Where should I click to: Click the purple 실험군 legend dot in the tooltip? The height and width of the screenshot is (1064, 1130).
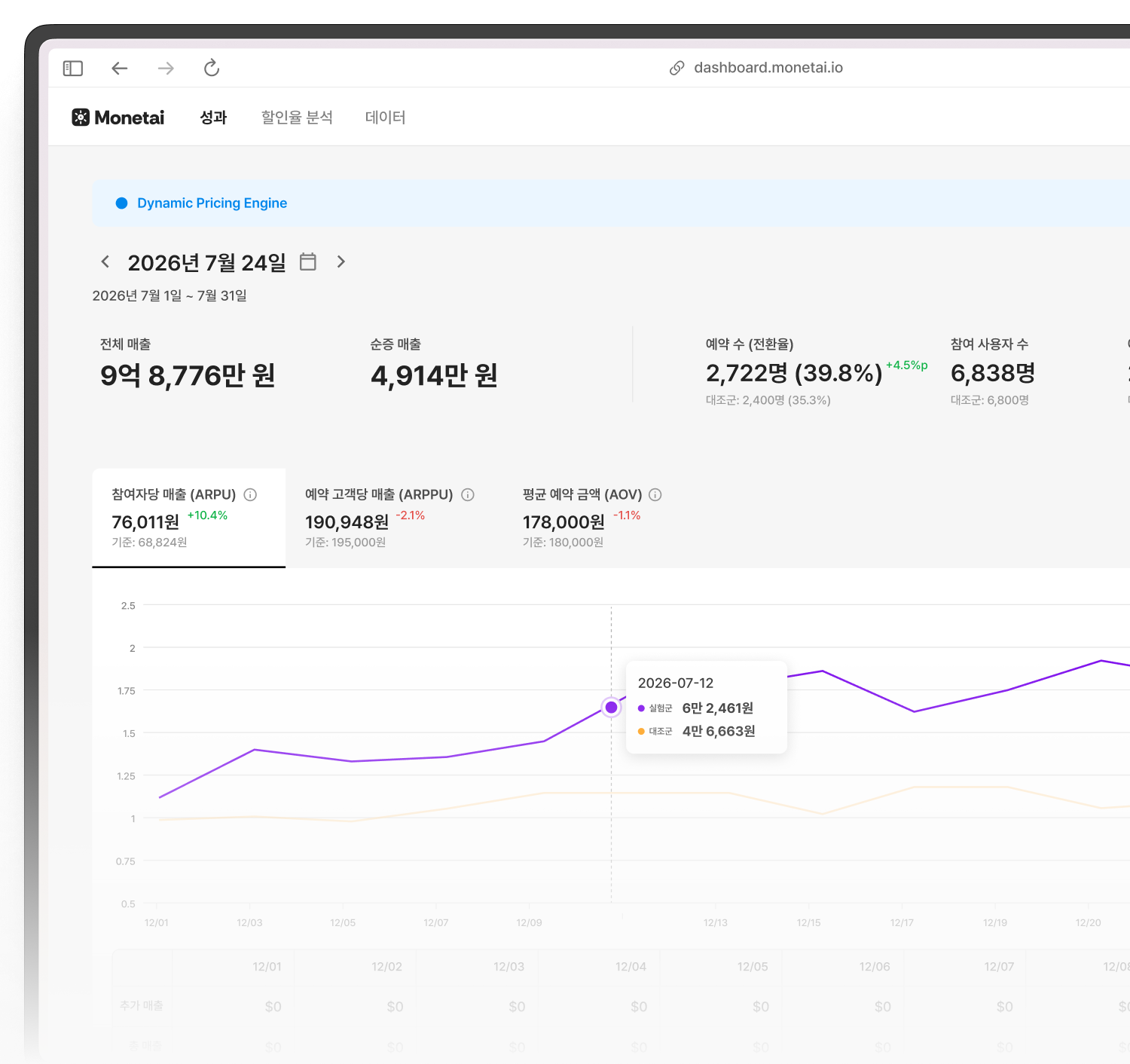(x=641, y=708)
